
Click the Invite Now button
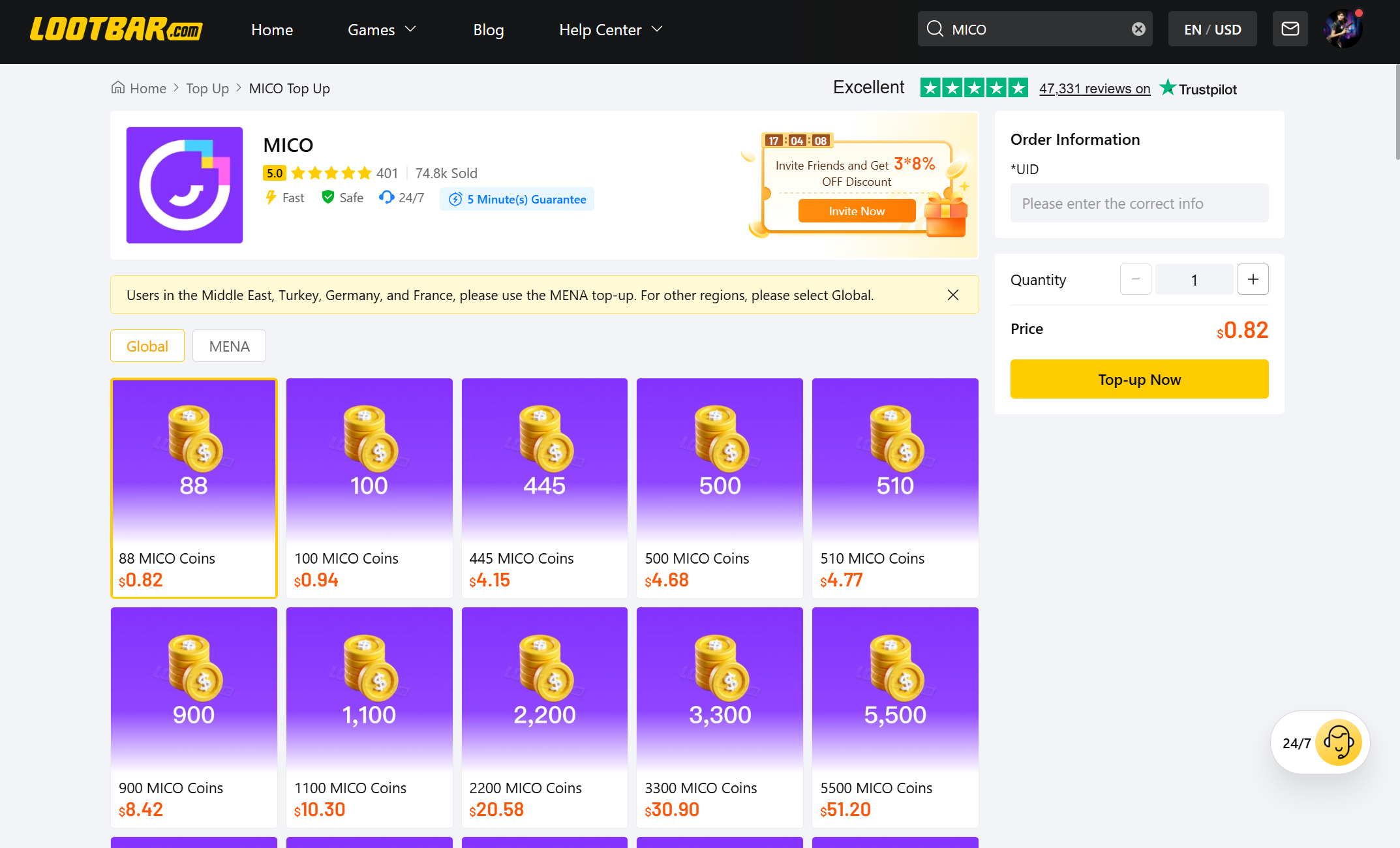[857, 211]
